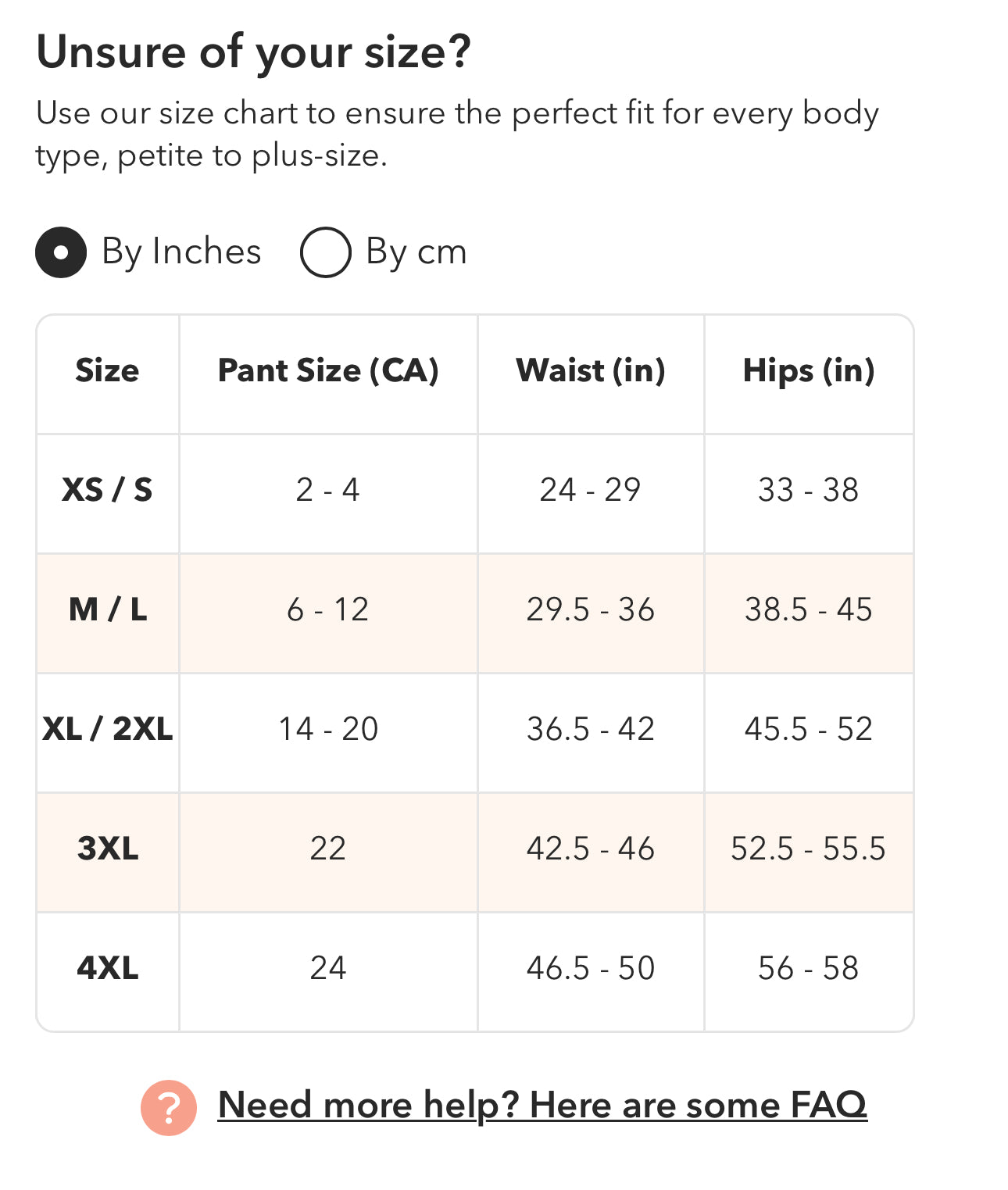Select the "3XL" size row label
Image resolution: width=1008 pixels, height=1190 pixels.
tap(107, 849)
